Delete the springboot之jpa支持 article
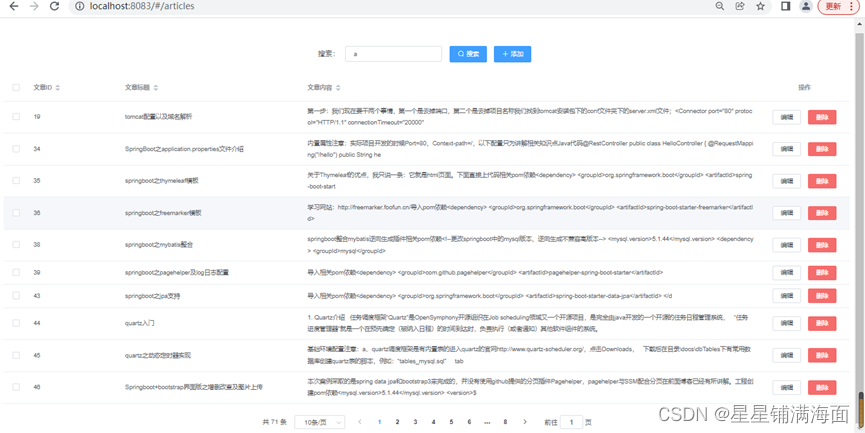865x433 pixels. coord(822,296)
